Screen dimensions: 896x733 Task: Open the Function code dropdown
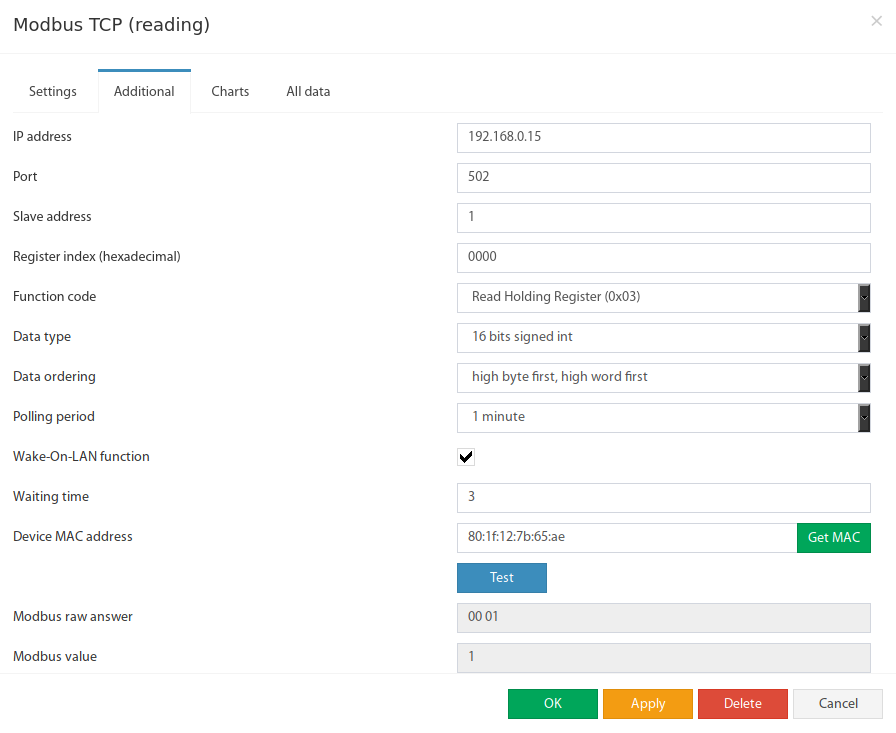point(663,298)
